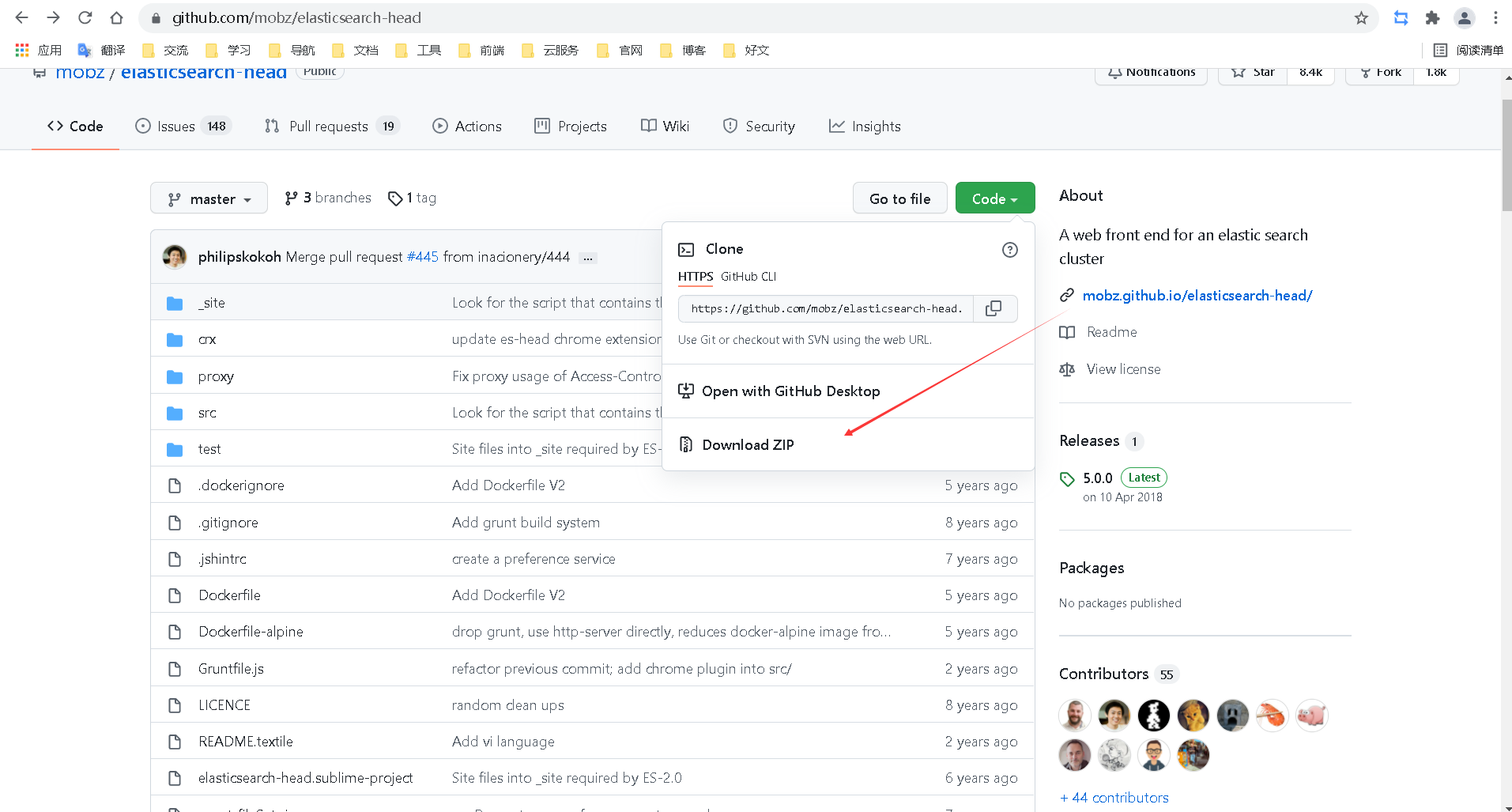
Task: Click philipskokoh commit author avatar
Action: click(x=175, y=257)
